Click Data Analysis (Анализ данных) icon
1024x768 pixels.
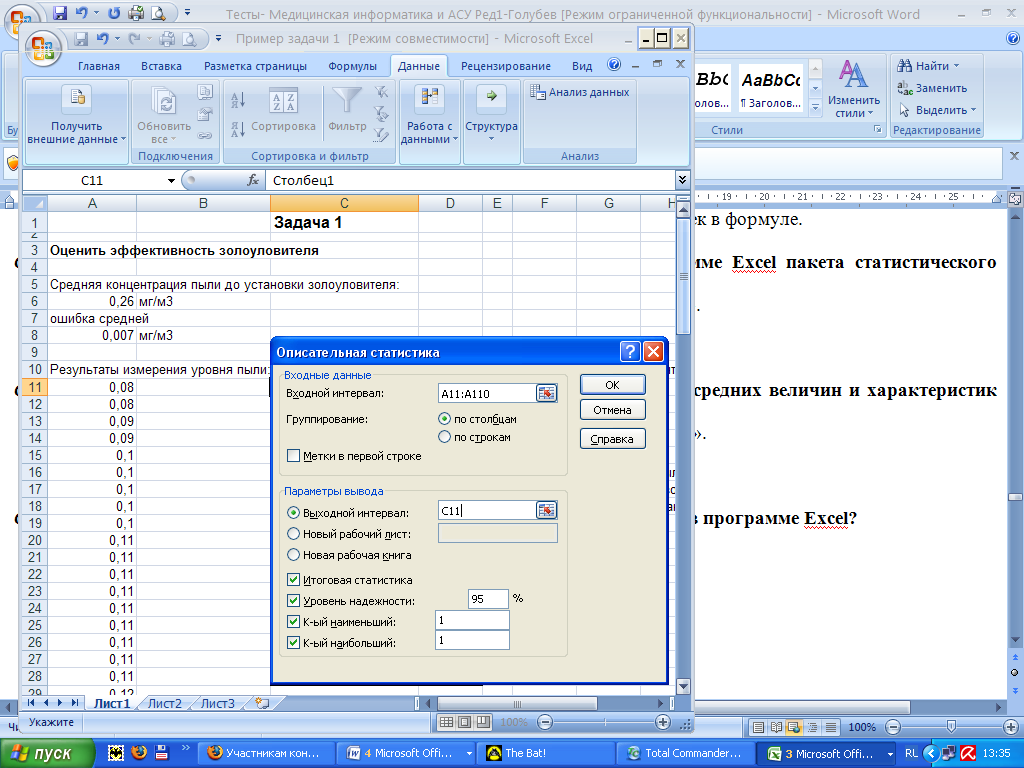(x=579, y=92)
